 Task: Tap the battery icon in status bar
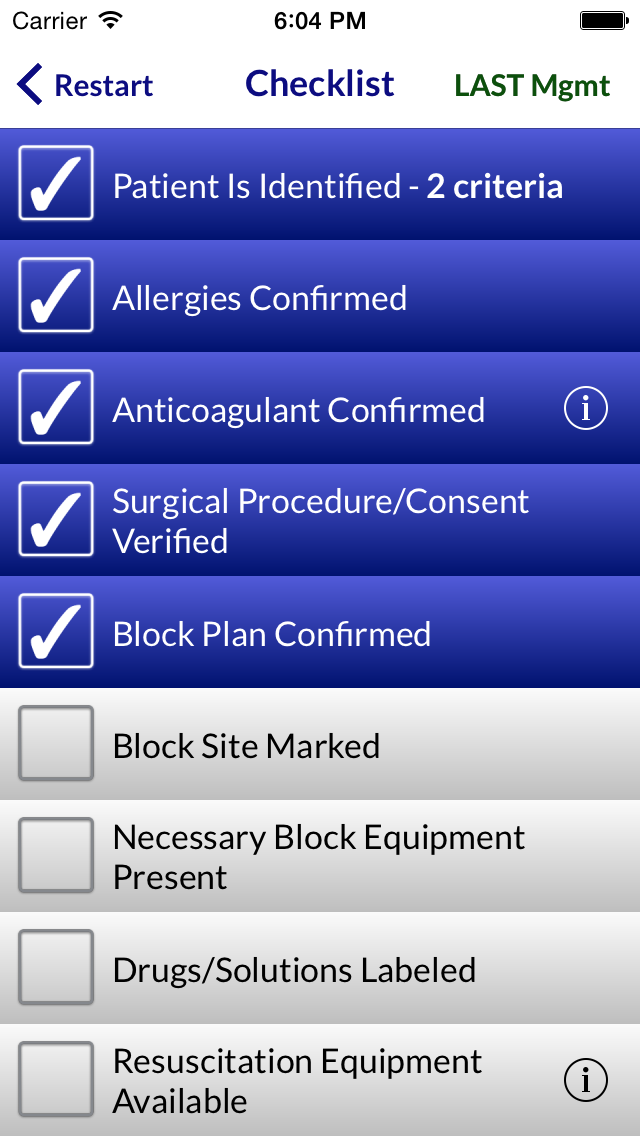pos(603,20)
